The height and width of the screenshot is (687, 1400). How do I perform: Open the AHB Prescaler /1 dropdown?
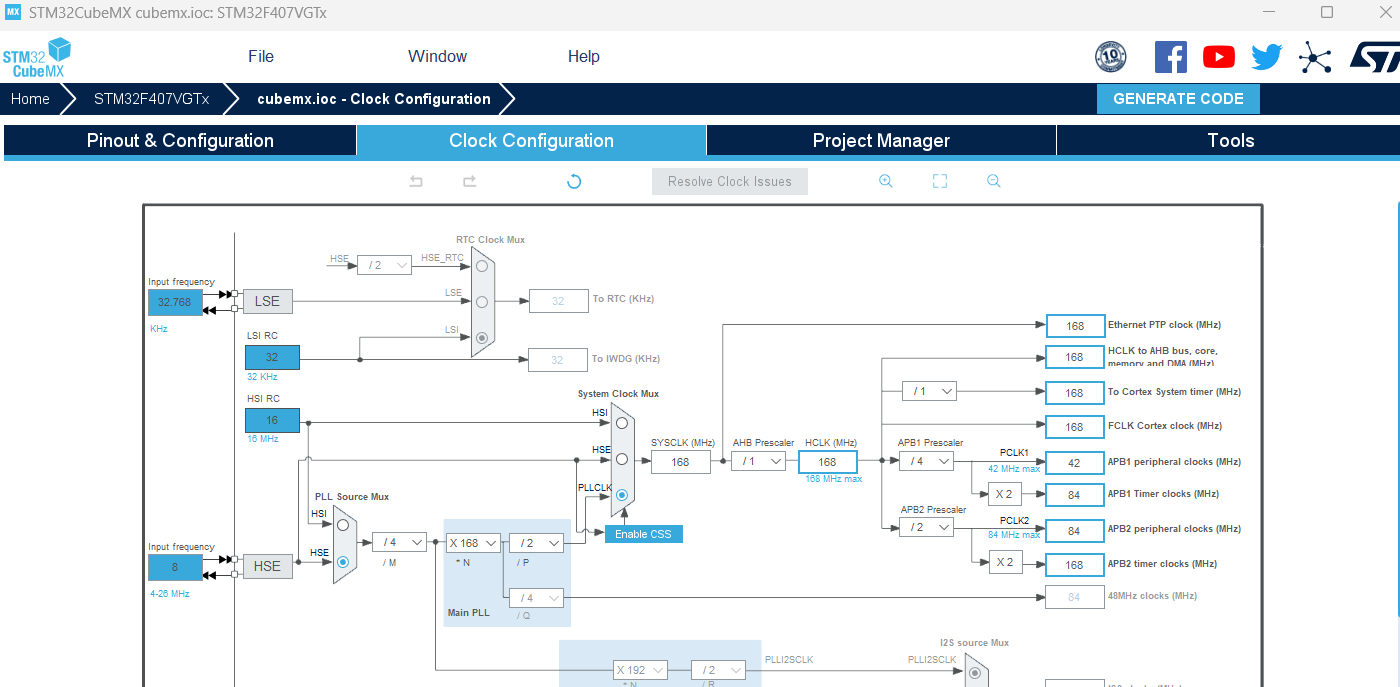tap(758, 461)
